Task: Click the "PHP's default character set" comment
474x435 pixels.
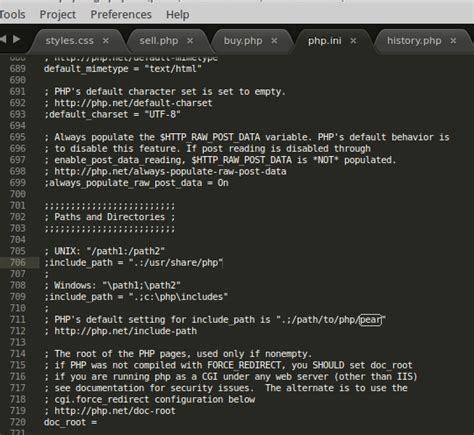Action: [165, 92]
